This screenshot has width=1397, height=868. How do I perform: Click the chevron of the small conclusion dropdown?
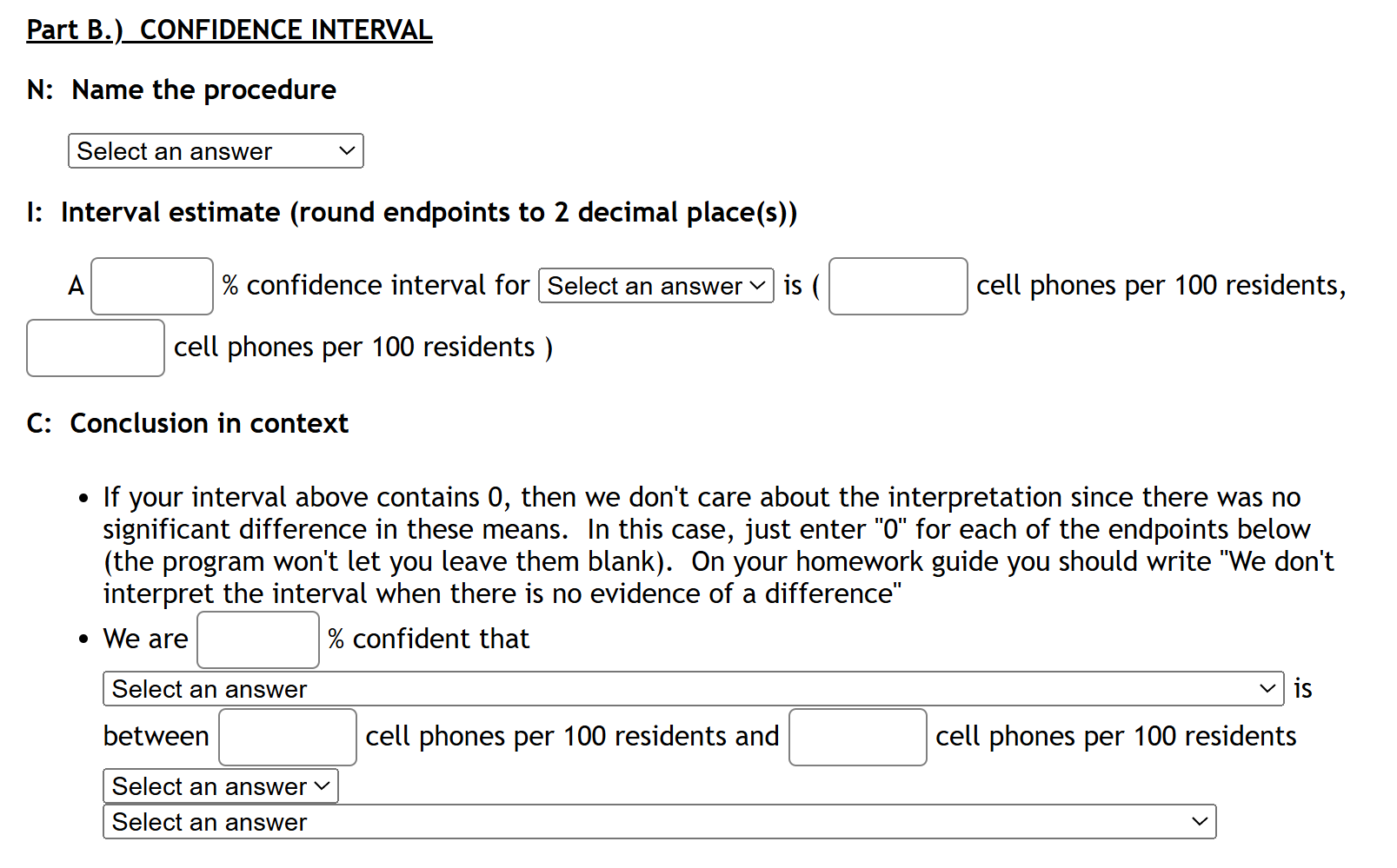tap(322, 786)
